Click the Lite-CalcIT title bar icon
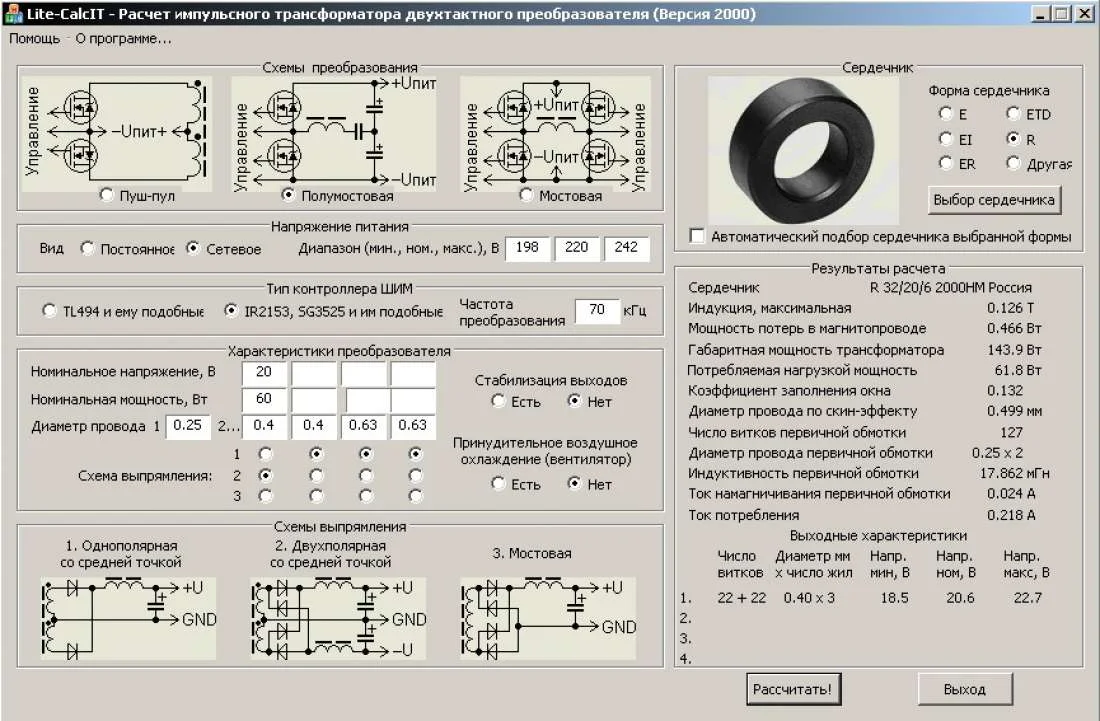Image resolution: width=1100 pixels, height=721 pixels. click(x=13, y=13)
